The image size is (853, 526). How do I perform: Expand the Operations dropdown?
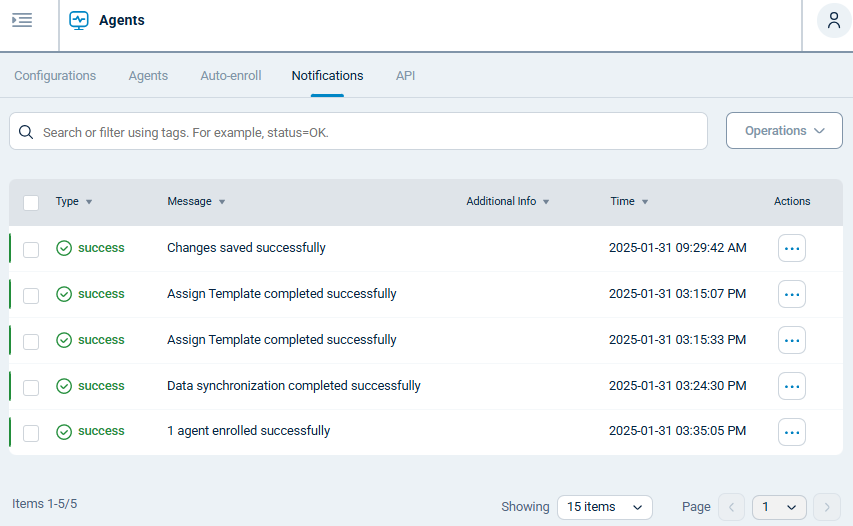tap(784, 131)
